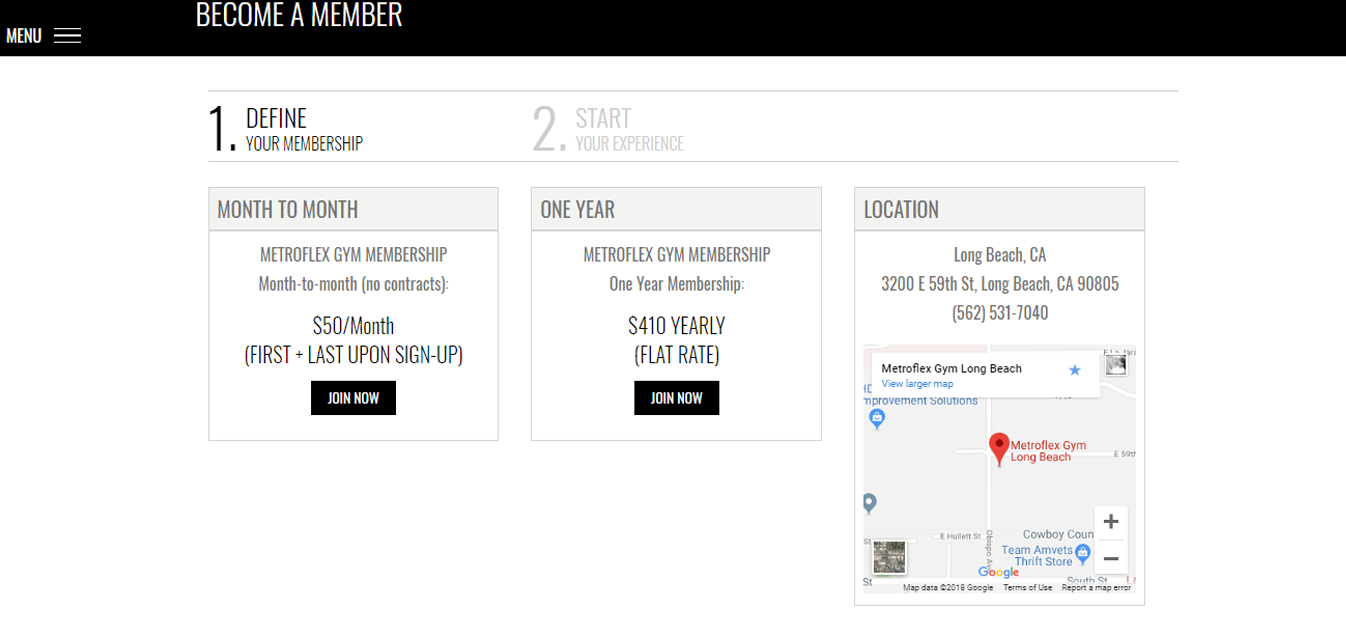This screenshot has height=619, width=1346.
Task: Select the blue Improvement Solutions map marker
Action: (x=877, y=419)
